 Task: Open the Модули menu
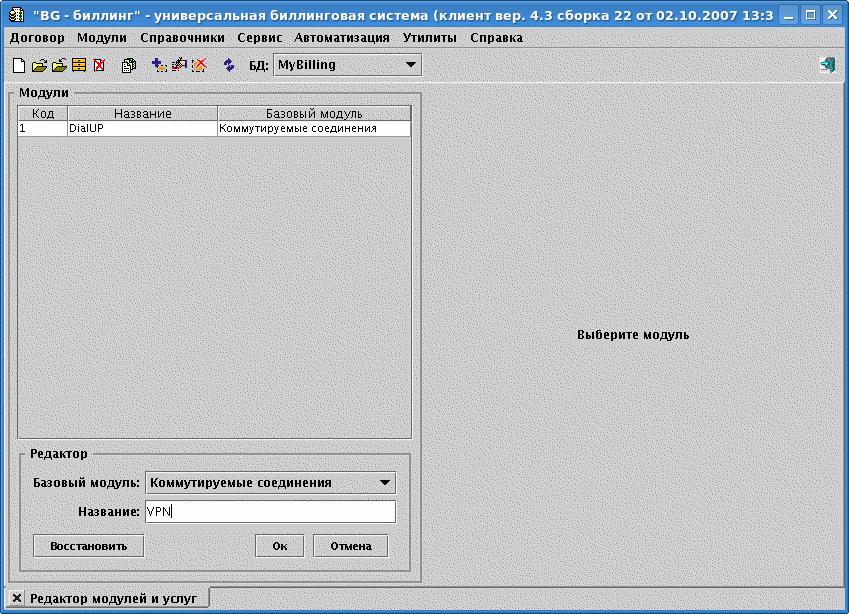101,37
